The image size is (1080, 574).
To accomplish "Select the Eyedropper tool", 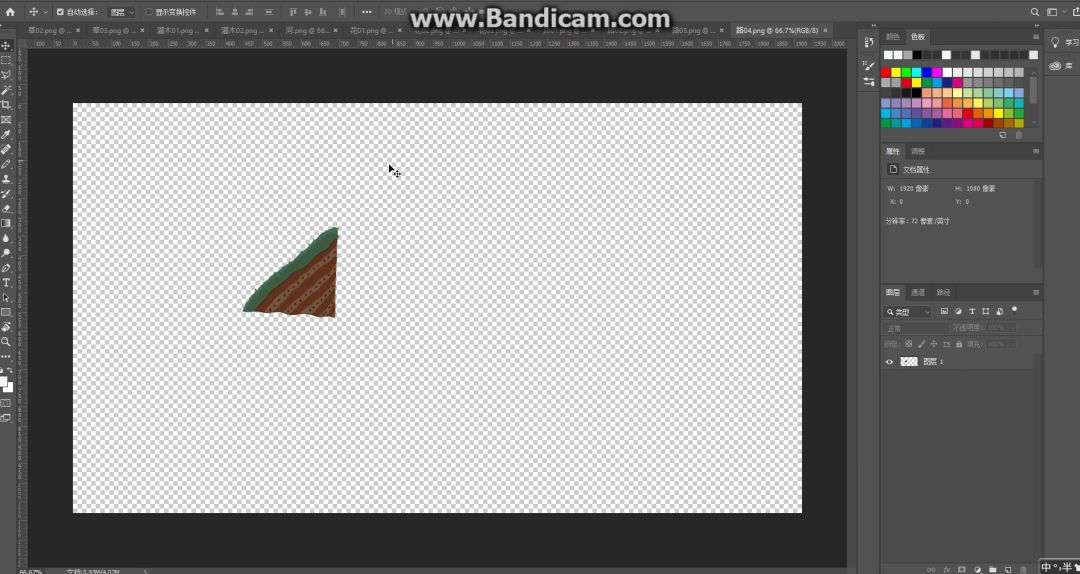I will [x=6, y=134].
